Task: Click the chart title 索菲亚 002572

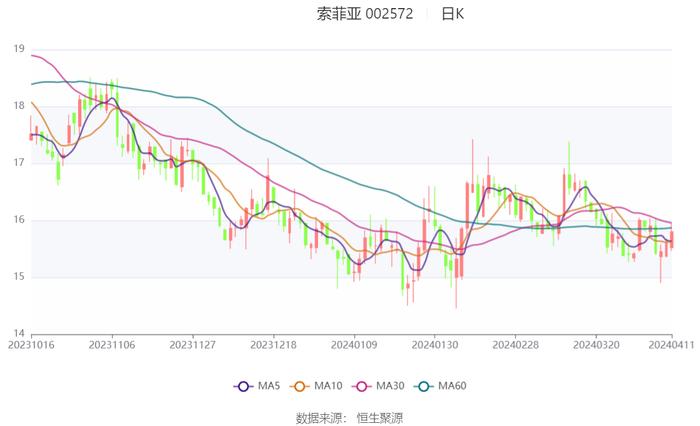Action: pyautogui.click(x=365, y=14)
